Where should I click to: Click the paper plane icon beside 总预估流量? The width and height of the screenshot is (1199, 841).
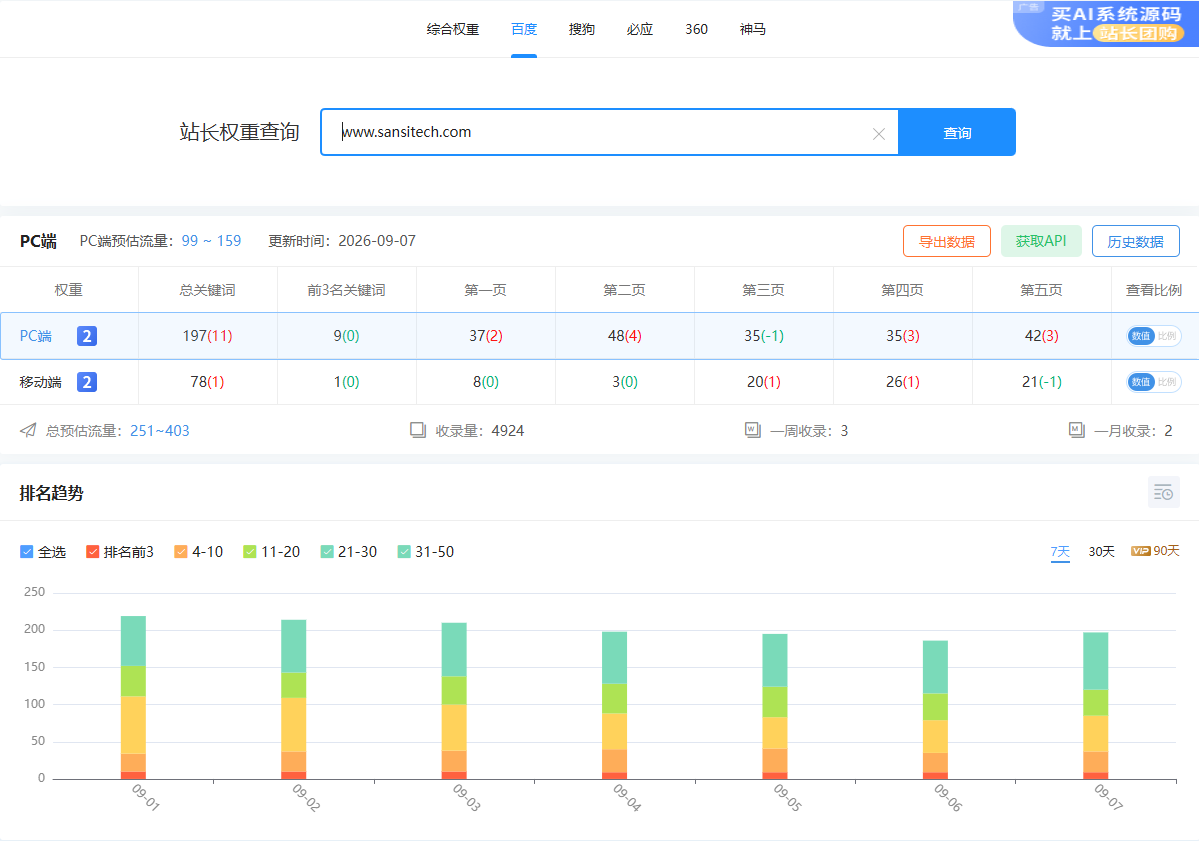(x=28, y=430)
